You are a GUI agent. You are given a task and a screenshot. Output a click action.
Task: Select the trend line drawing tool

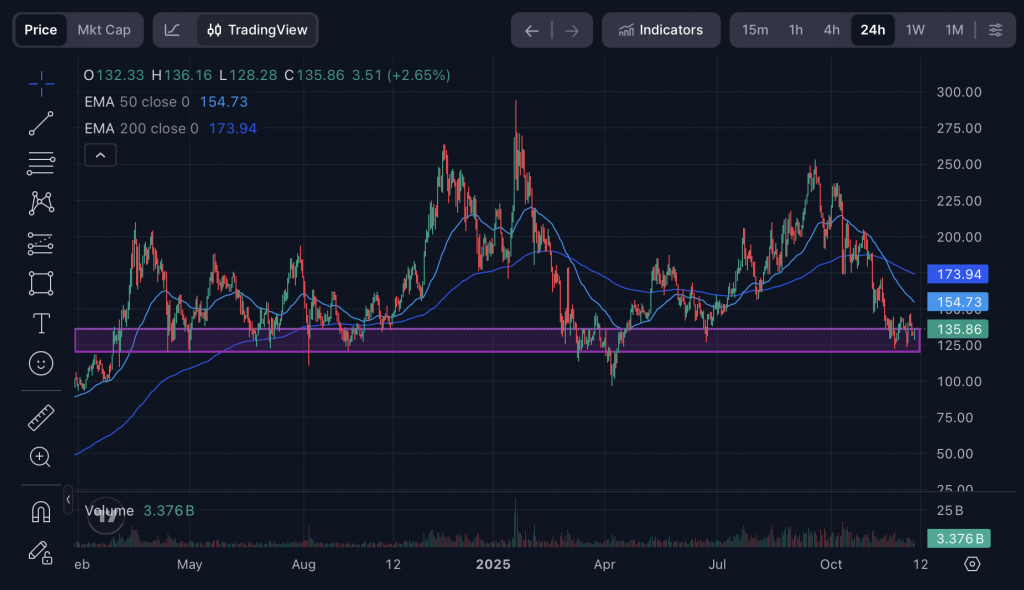[41, 124]
